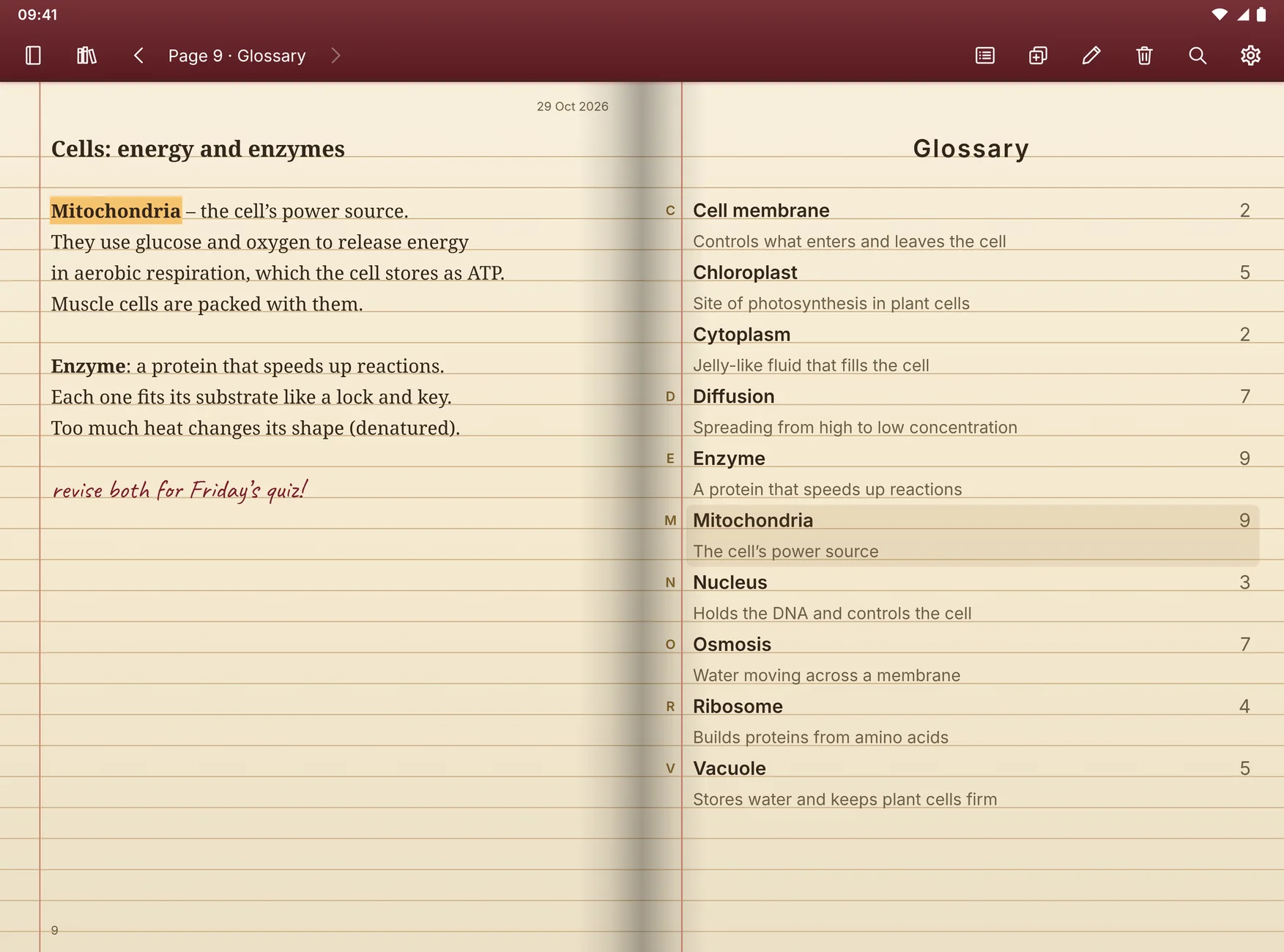Jump to index letter D

coord(670,397)
